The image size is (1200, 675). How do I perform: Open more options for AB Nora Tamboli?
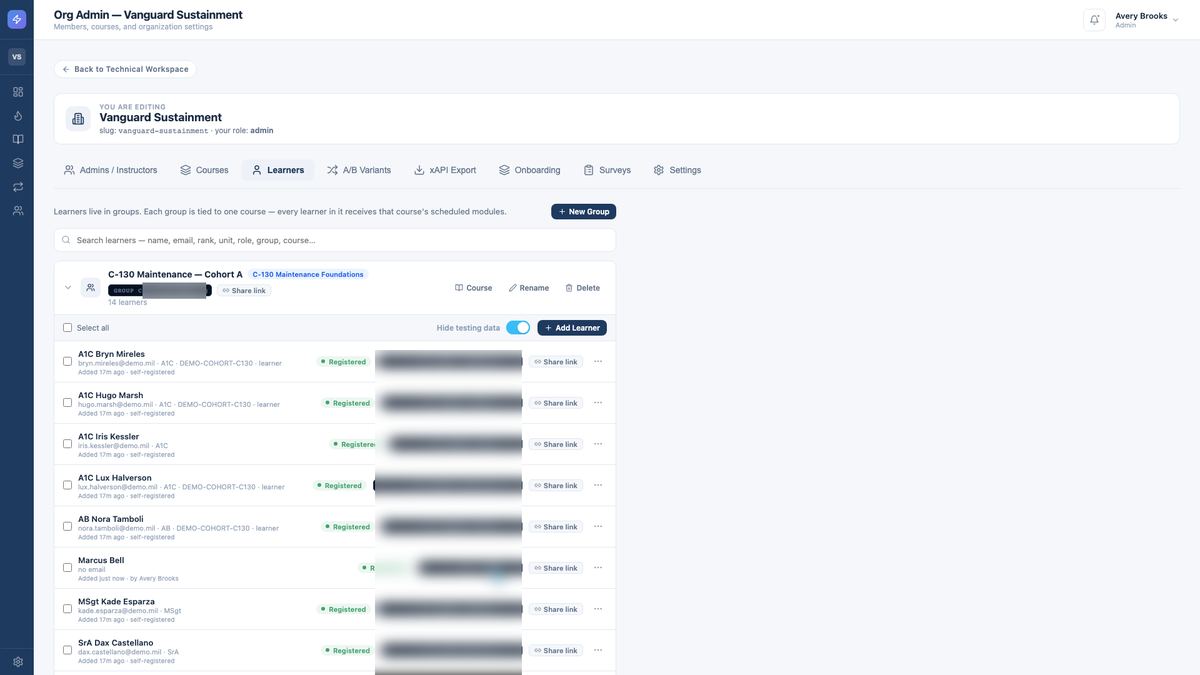tap(598, 526)
